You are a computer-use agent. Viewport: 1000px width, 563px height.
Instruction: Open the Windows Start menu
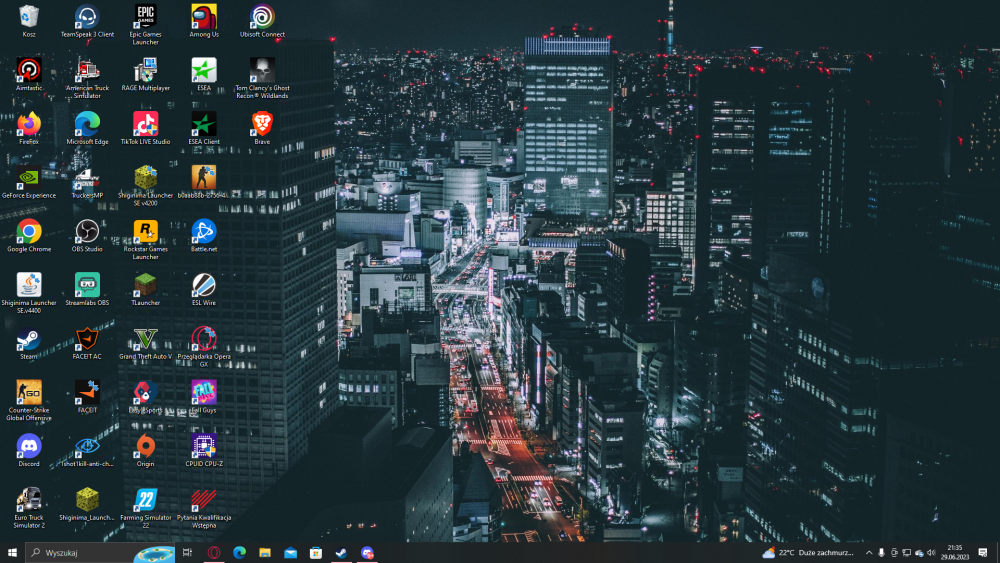pos(12,553)
